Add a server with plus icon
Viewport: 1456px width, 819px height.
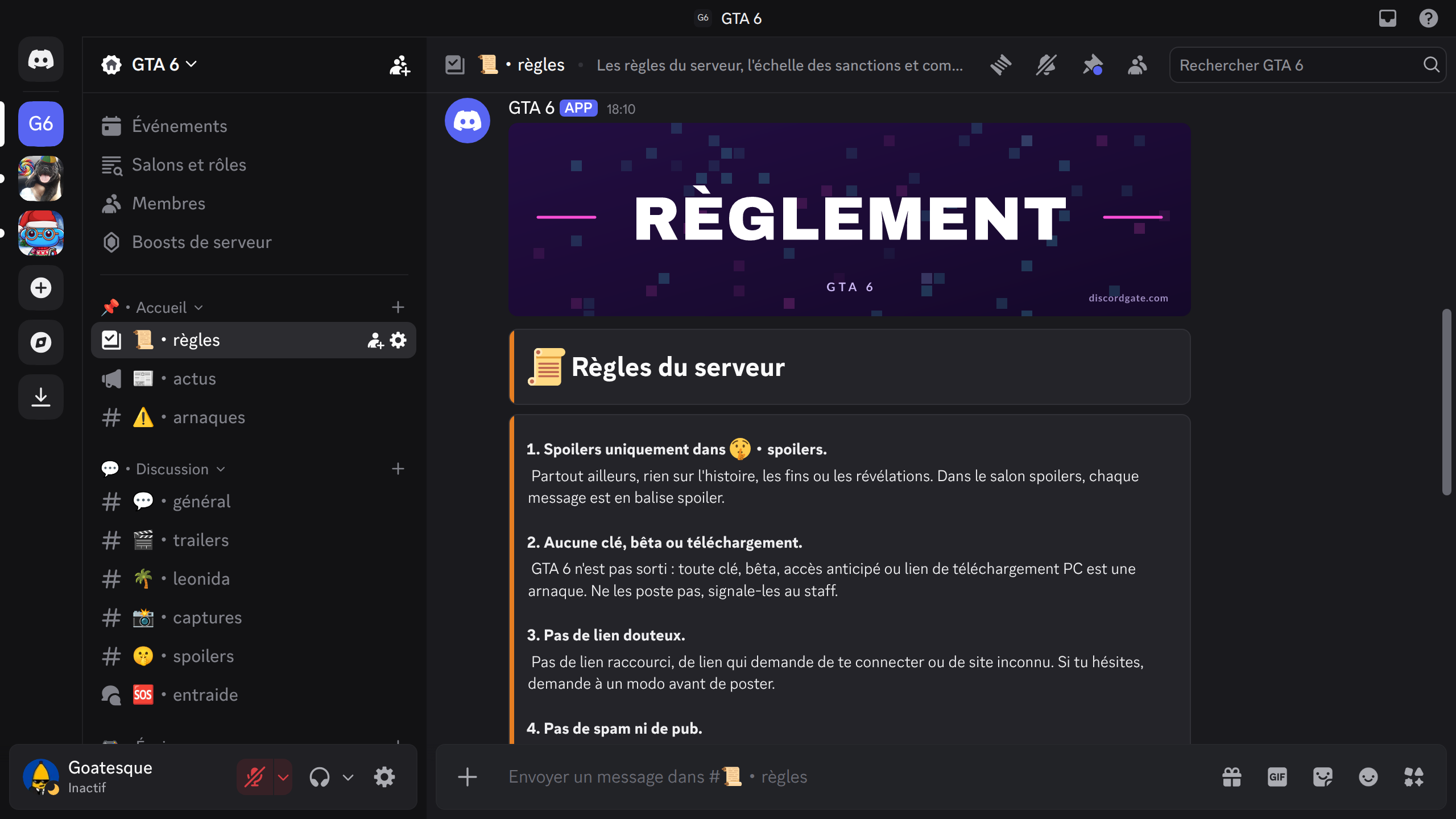(x=41, y=288)
